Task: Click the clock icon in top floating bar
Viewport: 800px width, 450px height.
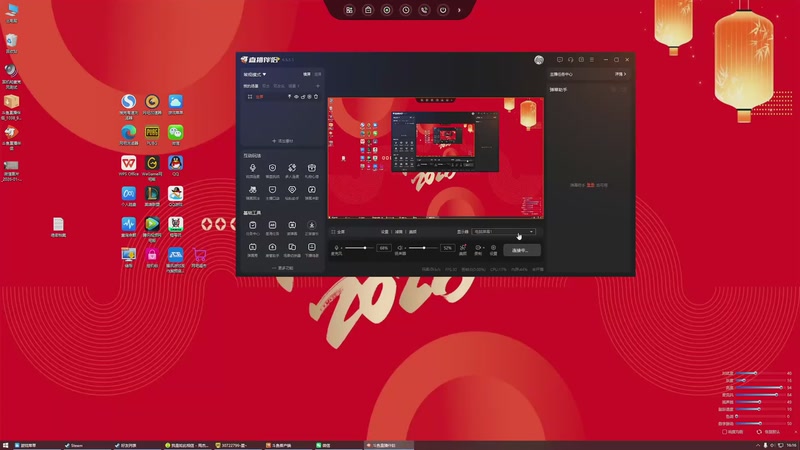Action: [406, 10]
